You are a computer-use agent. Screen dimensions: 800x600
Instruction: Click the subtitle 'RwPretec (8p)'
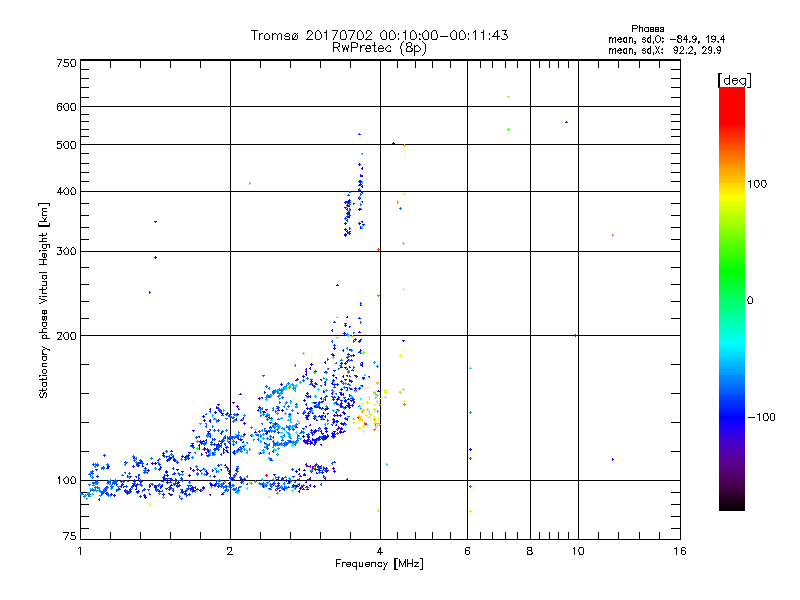click(x=379, y=48)
